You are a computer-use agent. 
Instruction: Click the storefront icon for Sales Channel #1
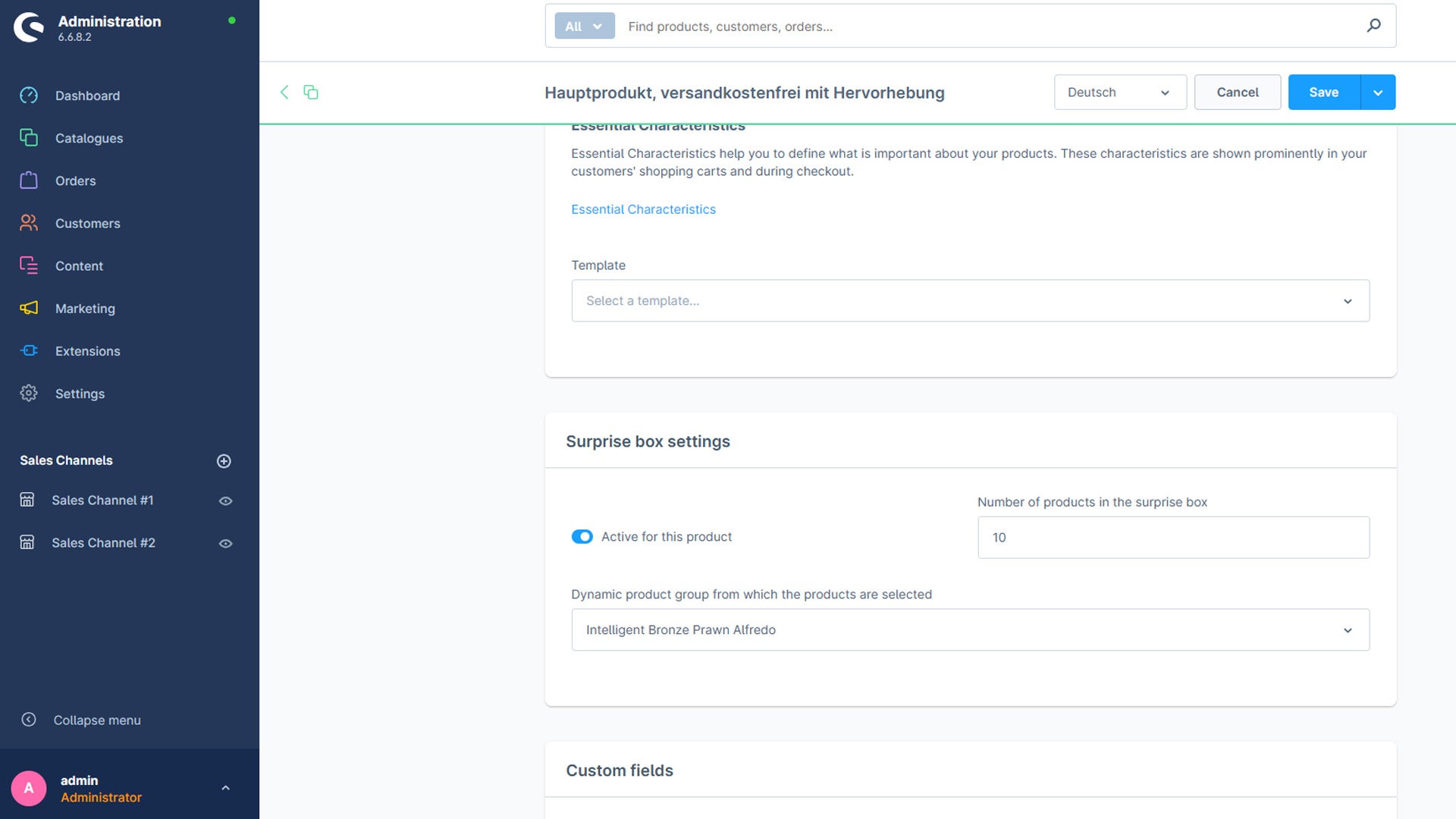pos(27,500)
